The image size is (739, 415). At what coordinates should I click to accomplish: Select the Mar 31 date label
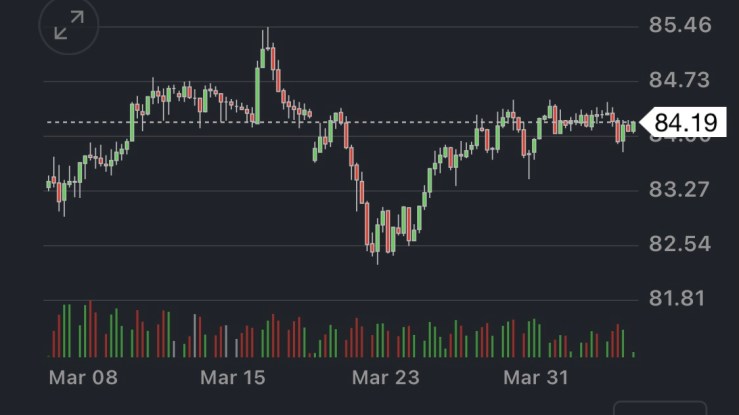coord(535,378)
